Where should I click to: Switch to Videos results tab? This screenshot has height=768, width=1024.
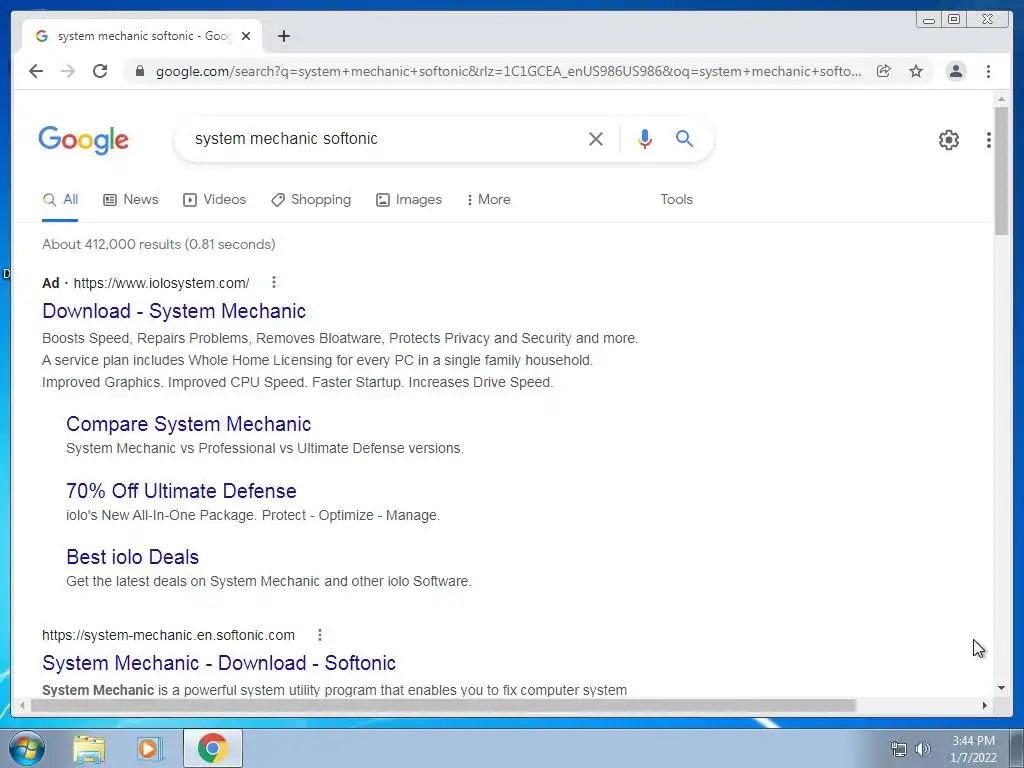tap(214, 200)
